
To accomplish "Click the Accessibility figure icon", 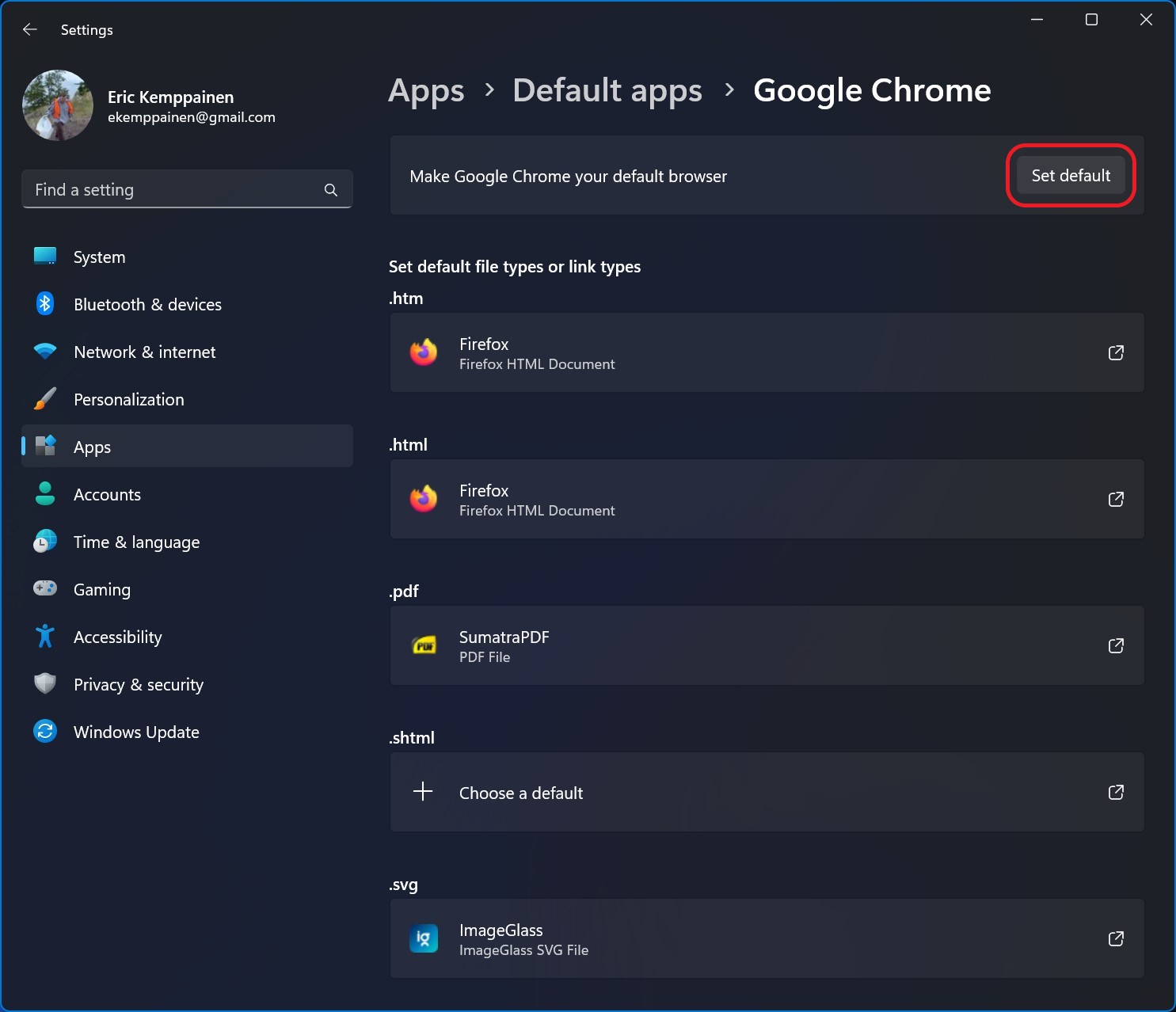I will [x=45, y=637].
